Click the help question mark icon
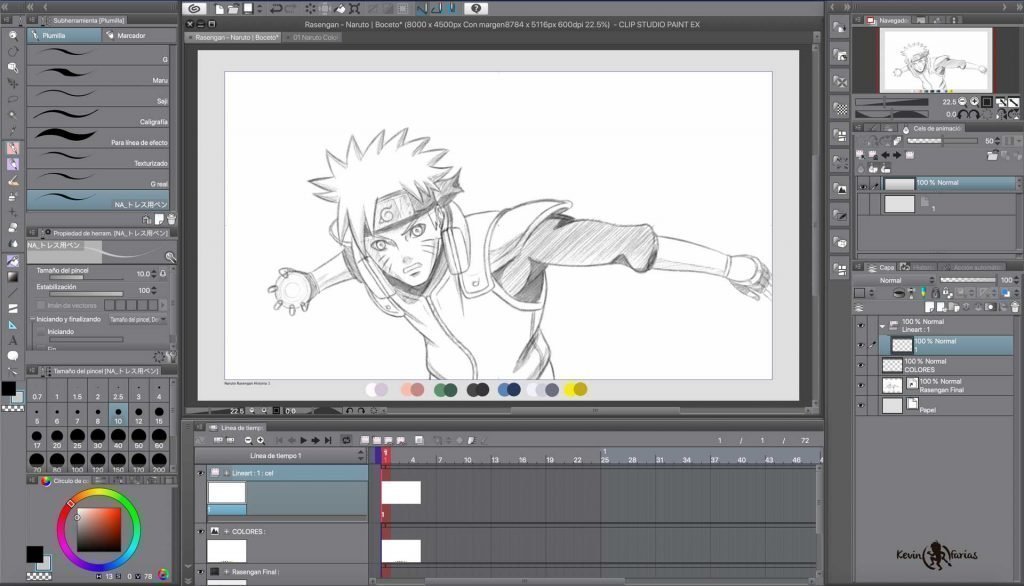Image resolution: width=1024 pixels, height=586 pixels. pyautogui.click(x=476, y=8)
